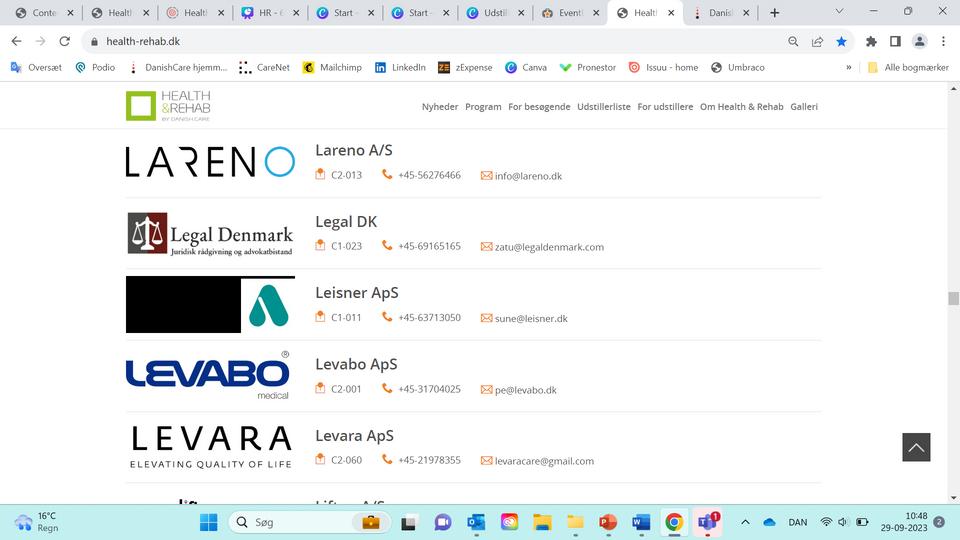
Task: Open the Leisner ApS exhibitor entry
Action: tap(357, 293)
